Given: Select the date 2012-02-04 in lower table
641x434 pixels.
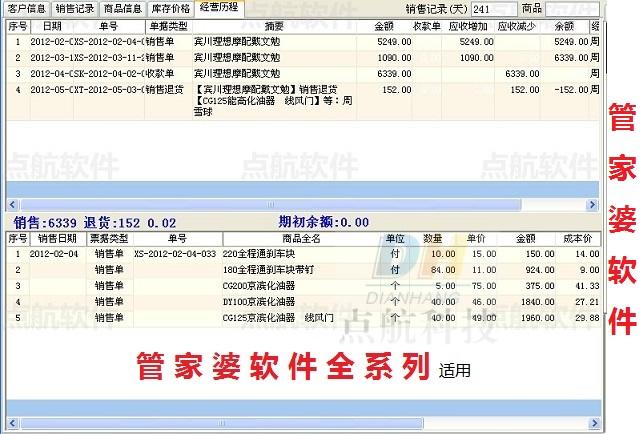Looking at the screenshot, I should click(54, 254).
